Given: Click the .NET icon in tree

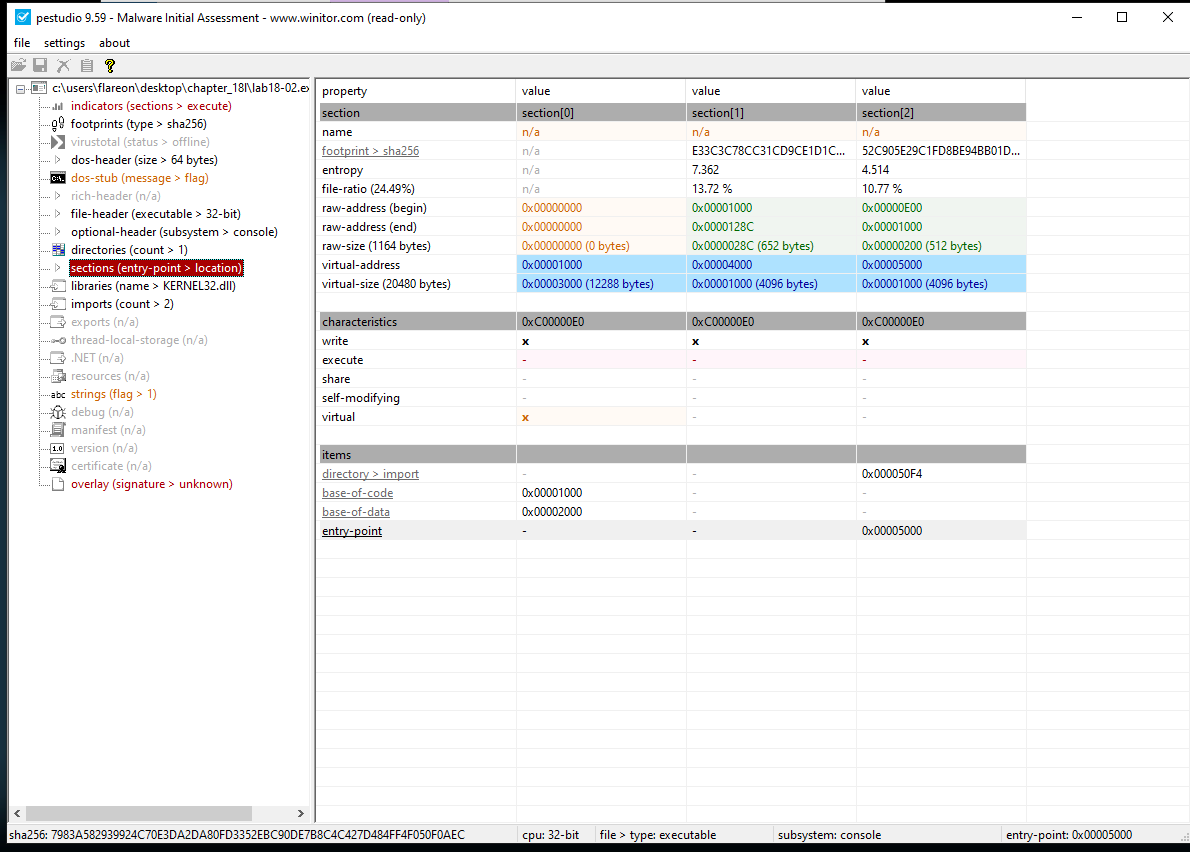Looking at the screenshot, I should [58, 358].
